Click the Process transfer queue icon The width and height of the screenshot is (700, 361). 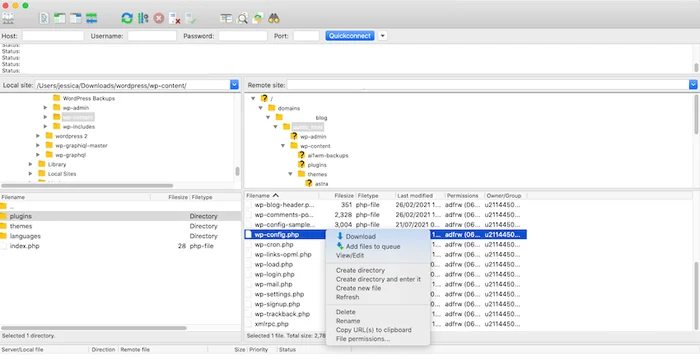143,18
